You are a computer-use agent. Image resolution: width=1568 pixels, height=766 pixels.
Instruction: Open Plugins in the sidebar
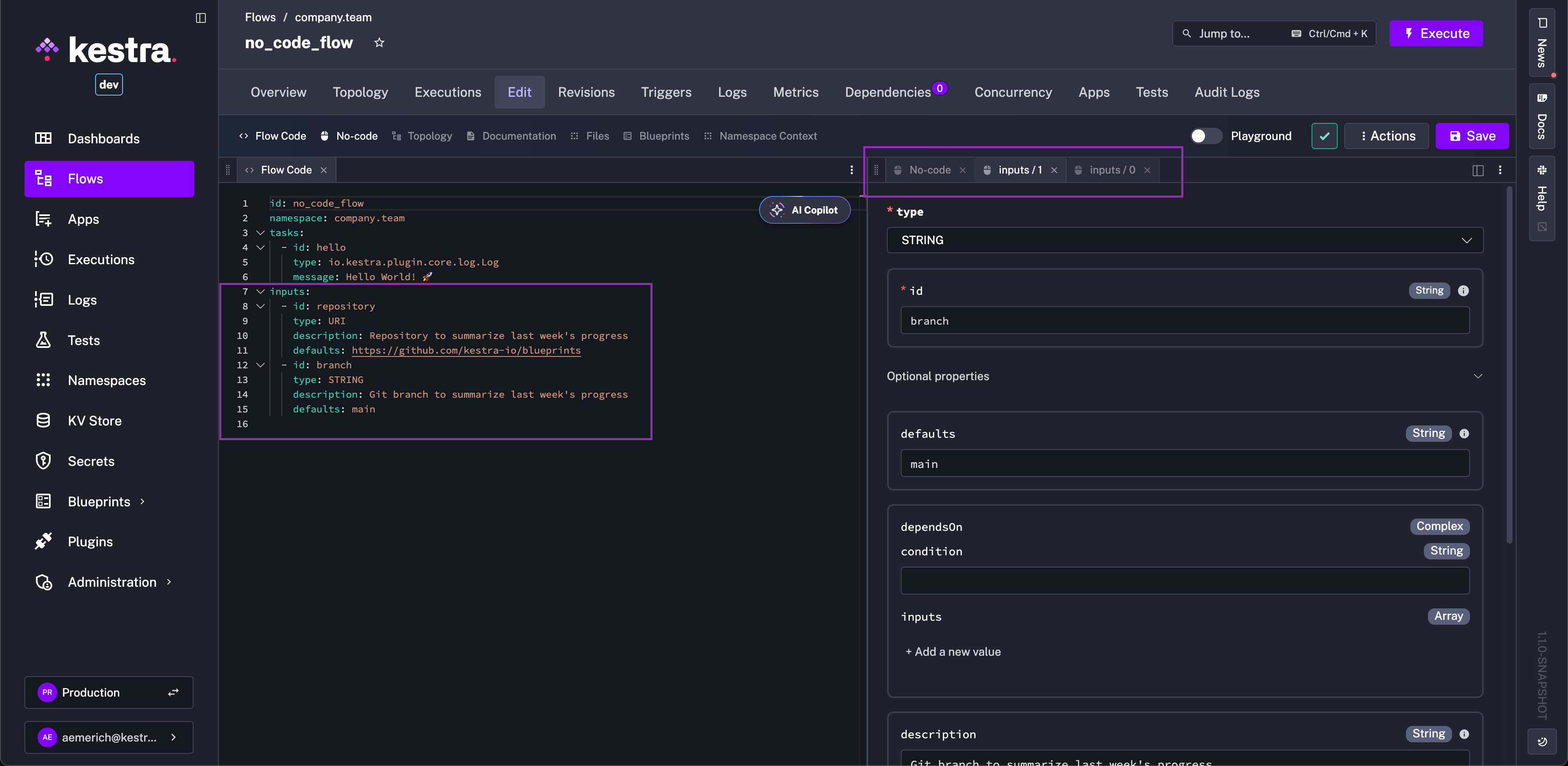click(x=89, y=541)
